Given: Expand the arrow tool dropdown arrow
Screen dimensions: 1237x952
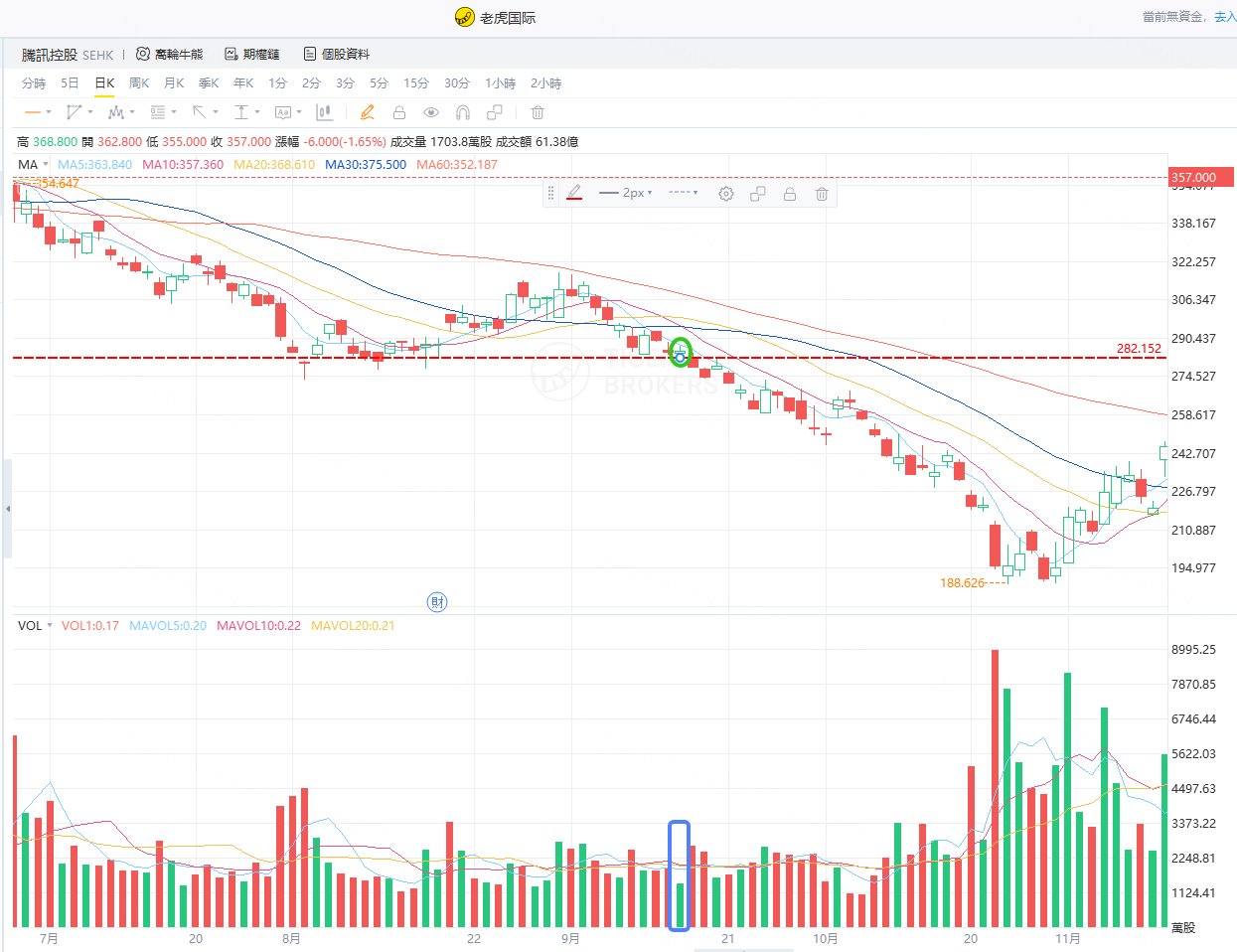Looking at the screenshot, I should (216, 112).
